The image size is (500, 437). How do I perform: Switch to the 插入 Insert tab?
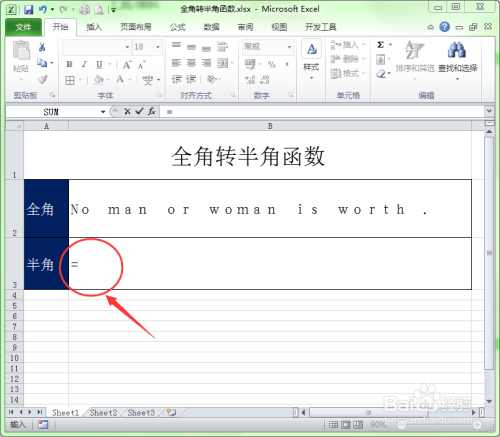94,27
